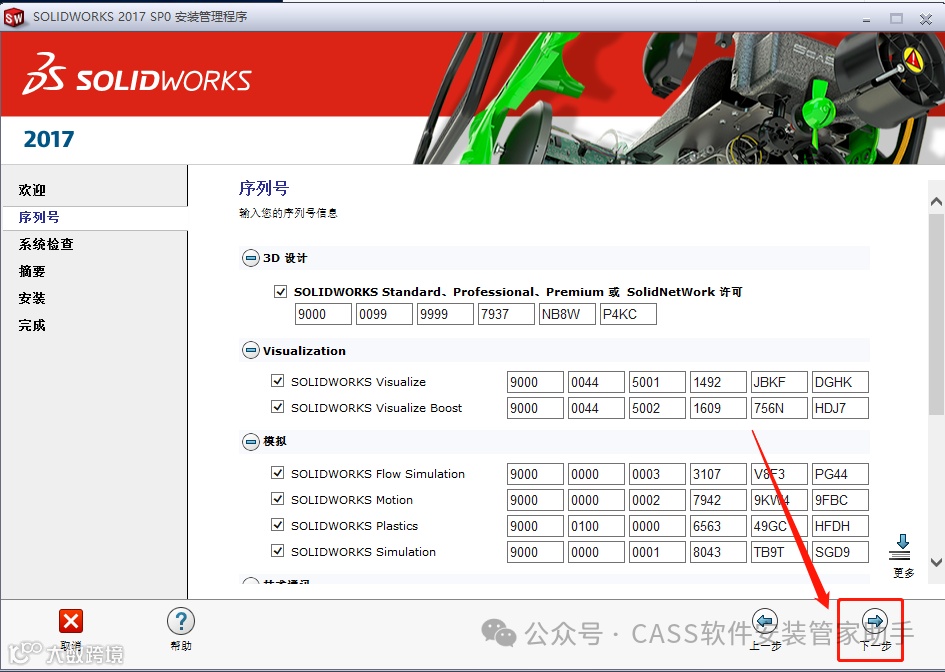Click the serial field containing 7937
This screenshot has height=672, width=945.
(506, 314)
